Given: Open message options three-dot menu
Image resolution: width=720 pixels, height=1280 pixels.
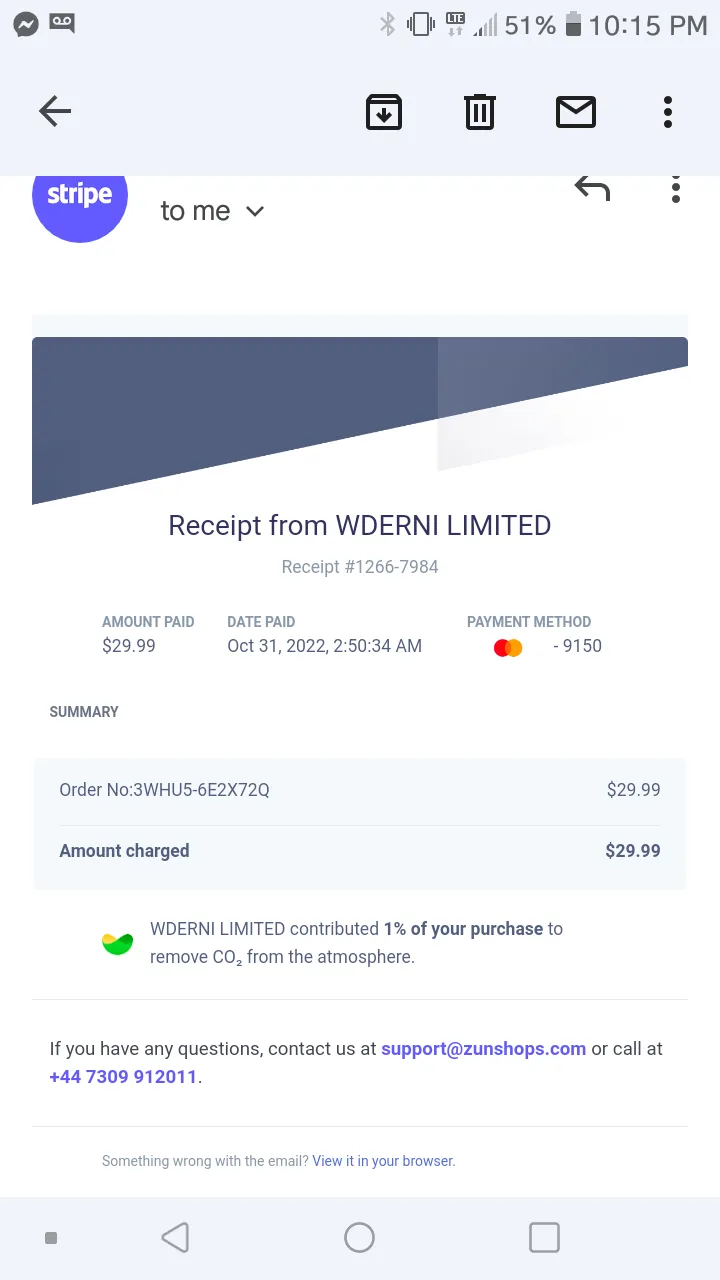Looking at the screenshot, I should coord(676,189).
